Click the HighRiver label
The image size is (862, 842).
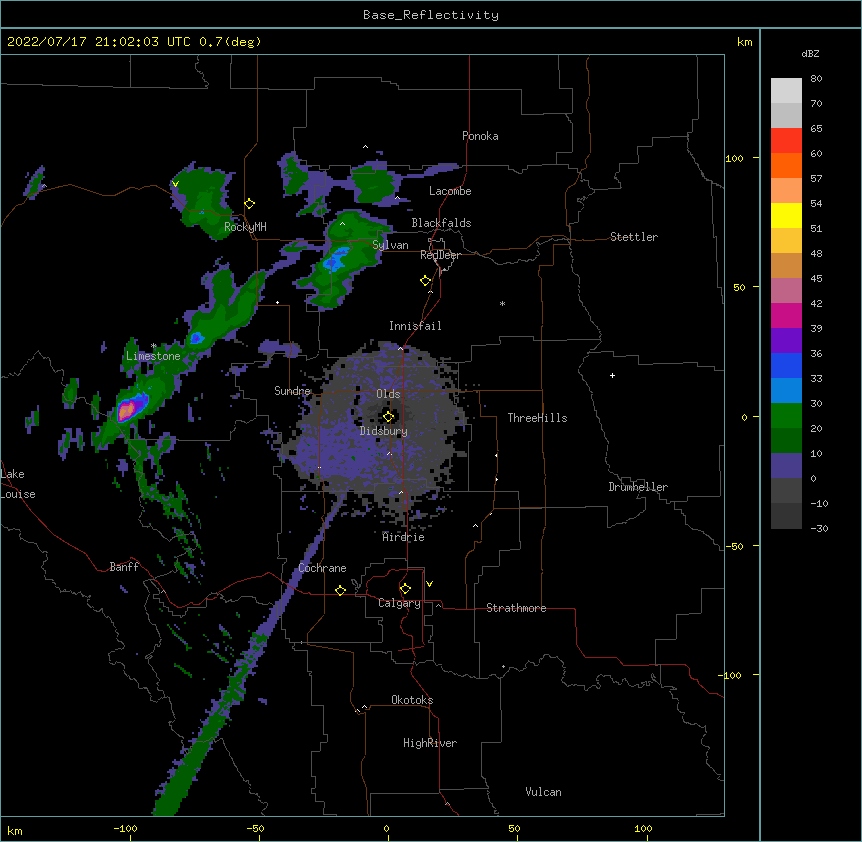click(x=430, y=743)
